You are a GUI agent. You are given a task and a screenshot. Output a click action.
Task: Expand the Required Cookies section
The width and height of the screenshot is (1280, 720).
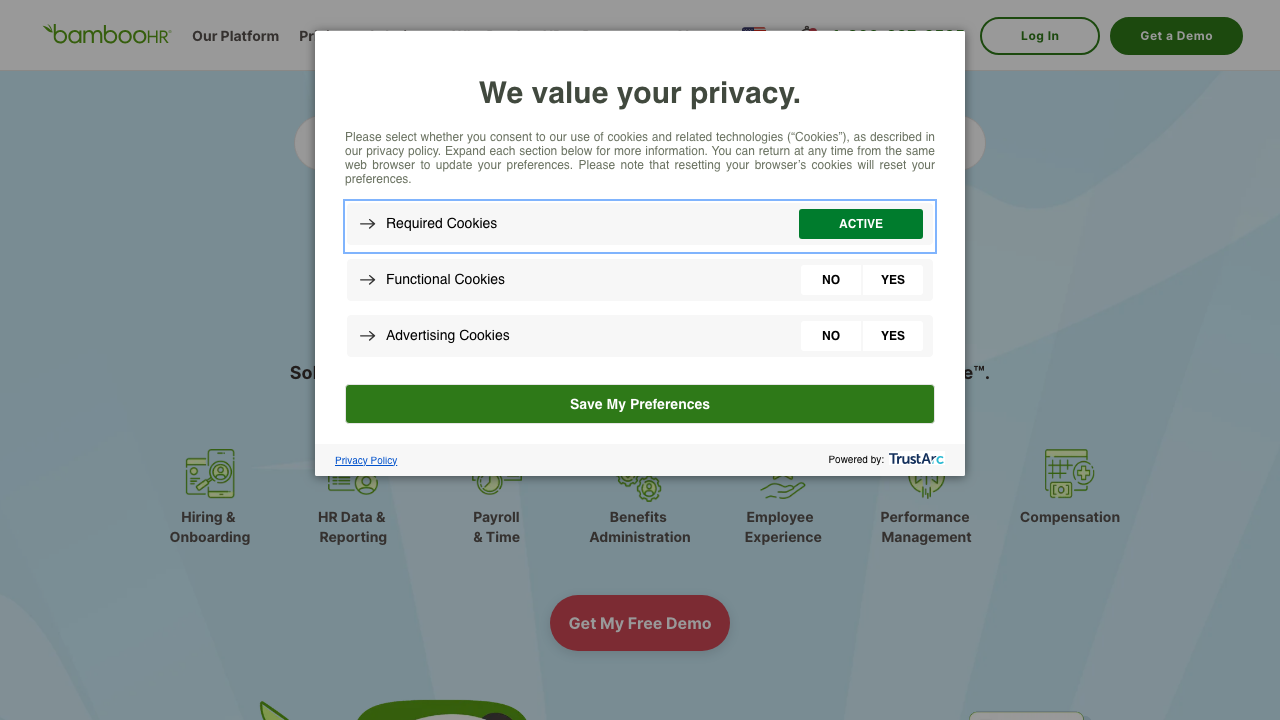[368, 224]
